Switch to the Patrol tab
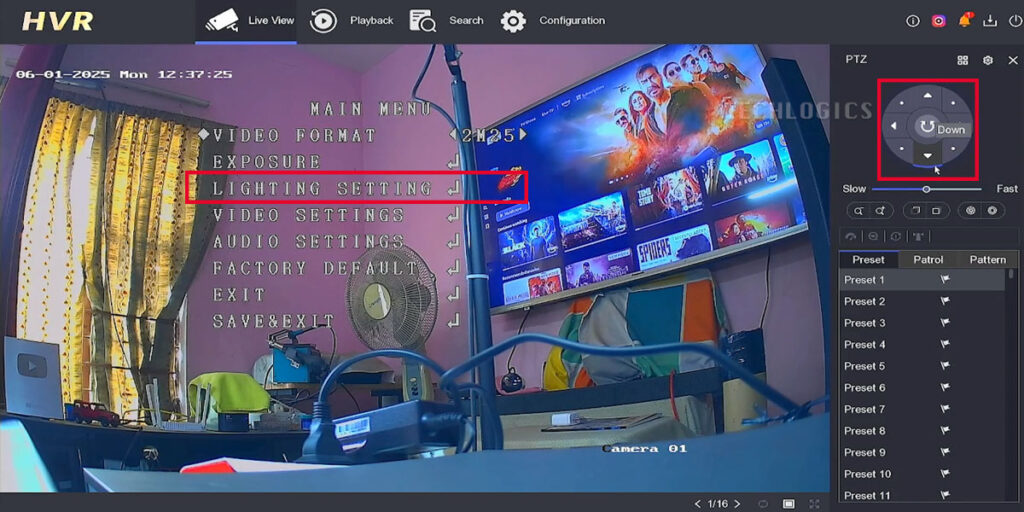 (927, 260)
